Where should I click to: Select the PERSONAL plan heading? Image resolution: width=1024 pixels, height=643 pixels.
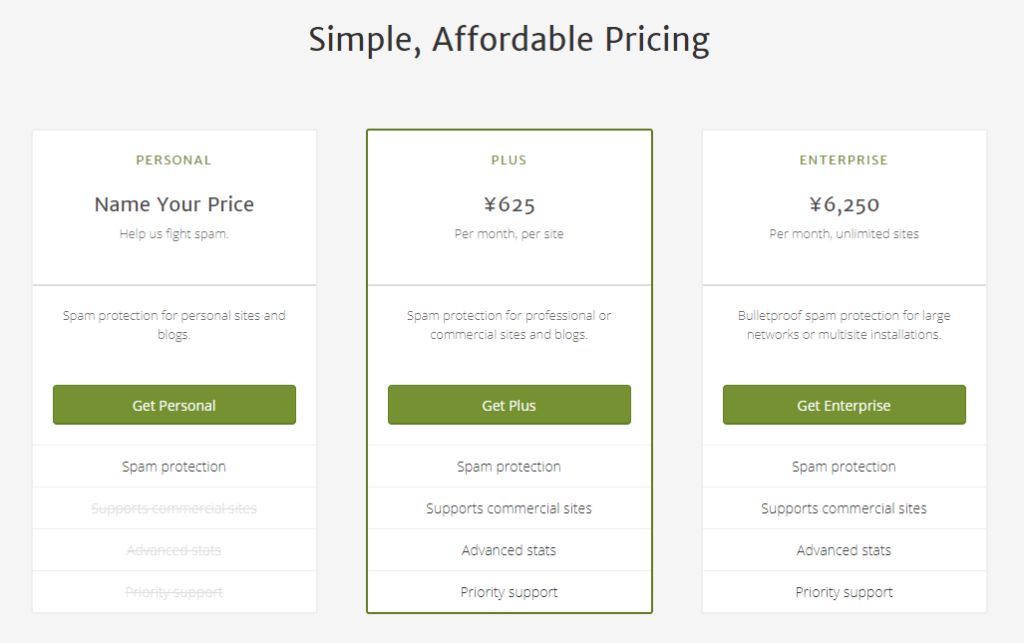[174, 161]
